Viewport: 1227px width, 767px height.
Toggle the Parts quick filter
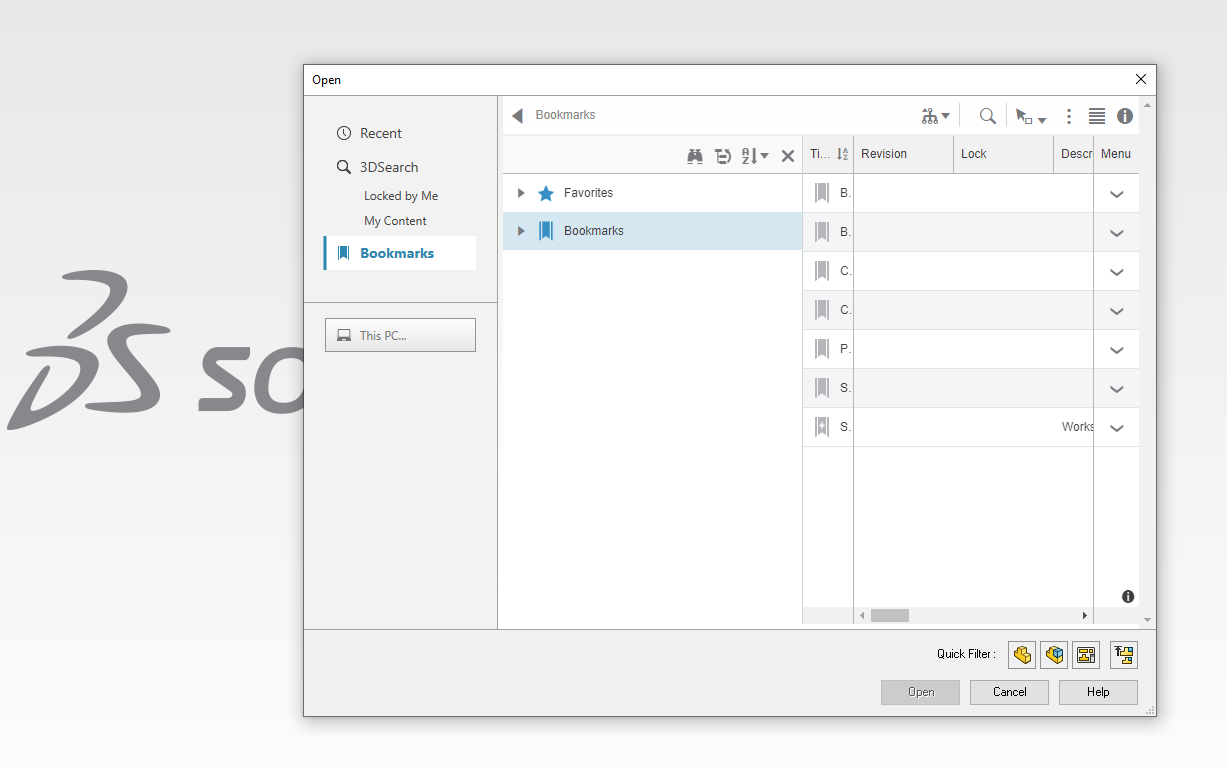pyautogui.click(x=1022, y=655)
